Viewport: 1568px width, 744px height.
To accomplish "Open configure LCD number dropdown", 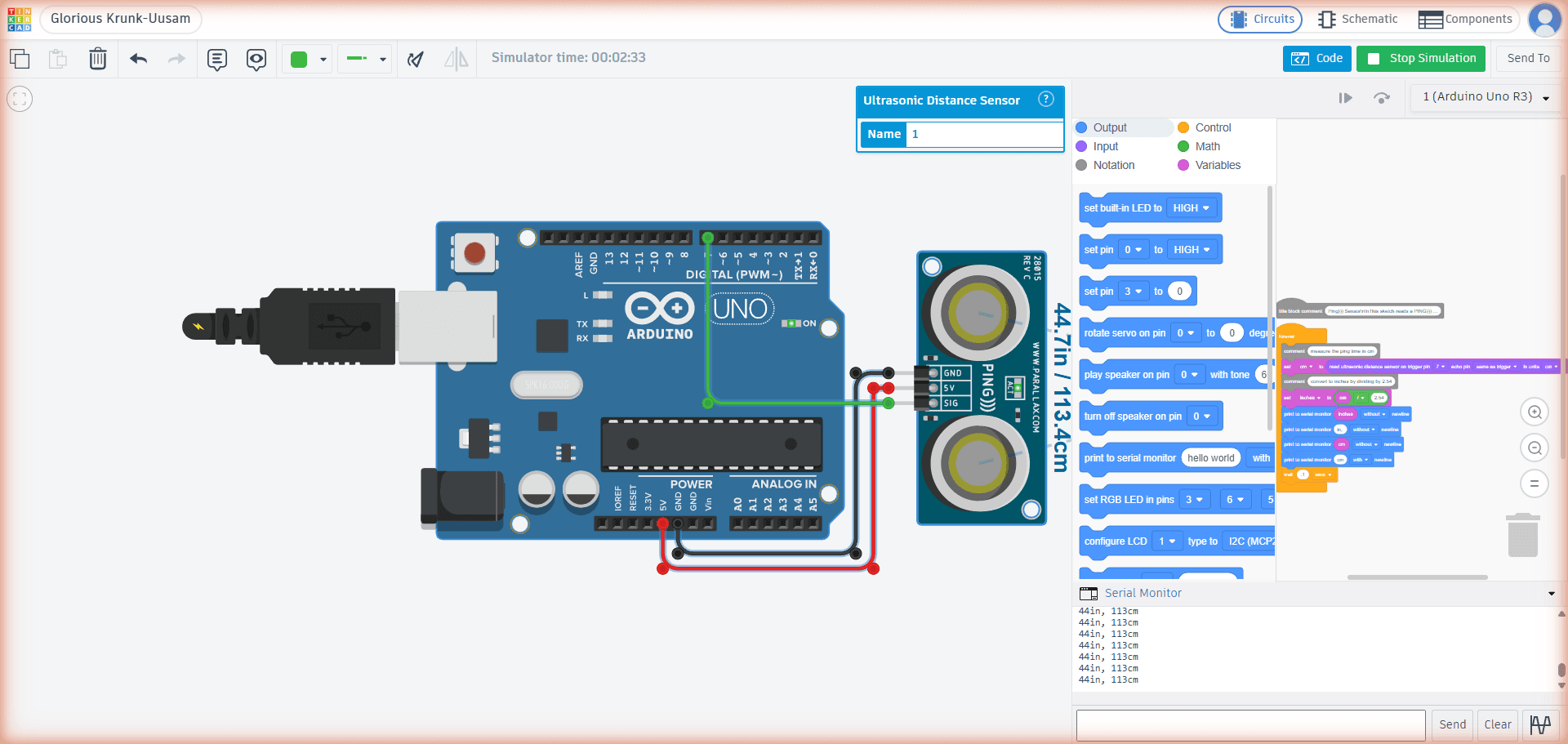I will (x=1167, y=541).
